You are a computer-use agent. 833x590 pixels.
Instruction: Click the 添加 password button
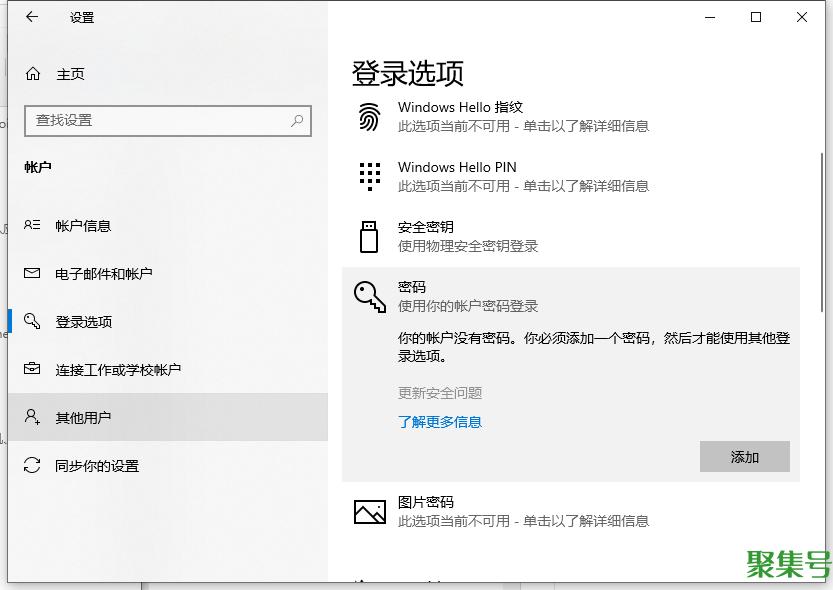744,456
